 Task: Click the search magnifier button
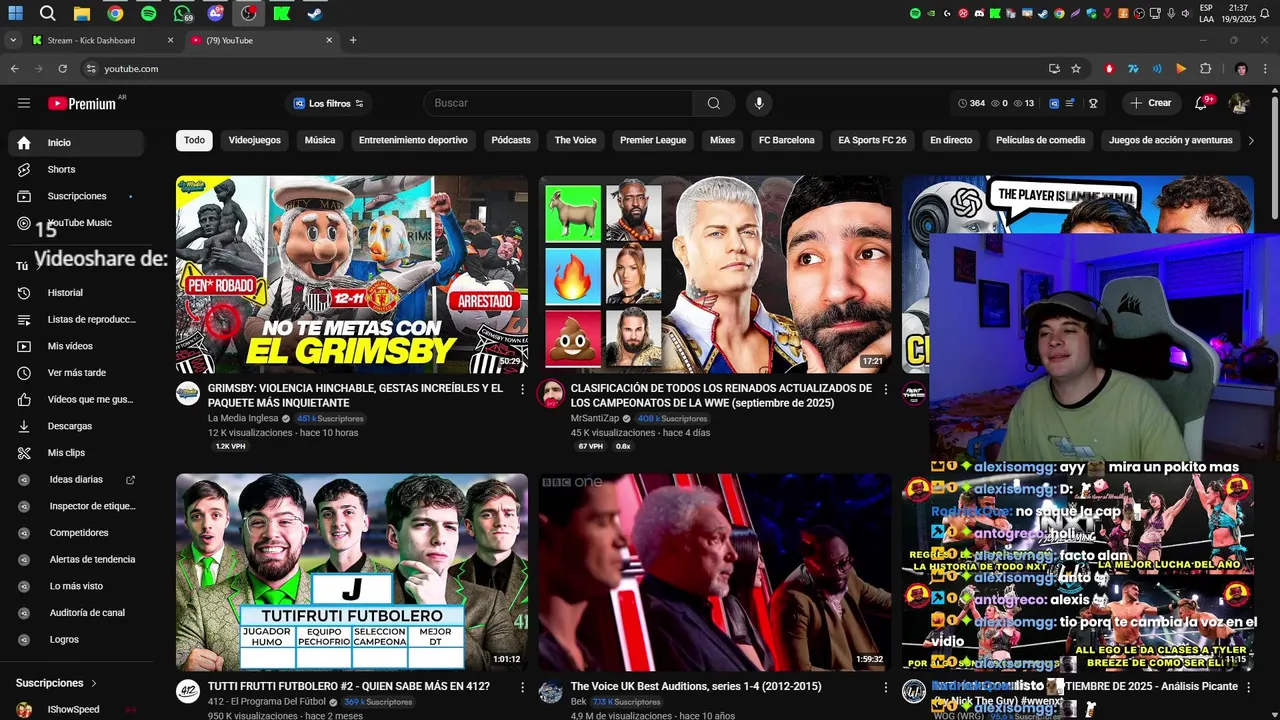pyautogui.click(x=713, y=103)
